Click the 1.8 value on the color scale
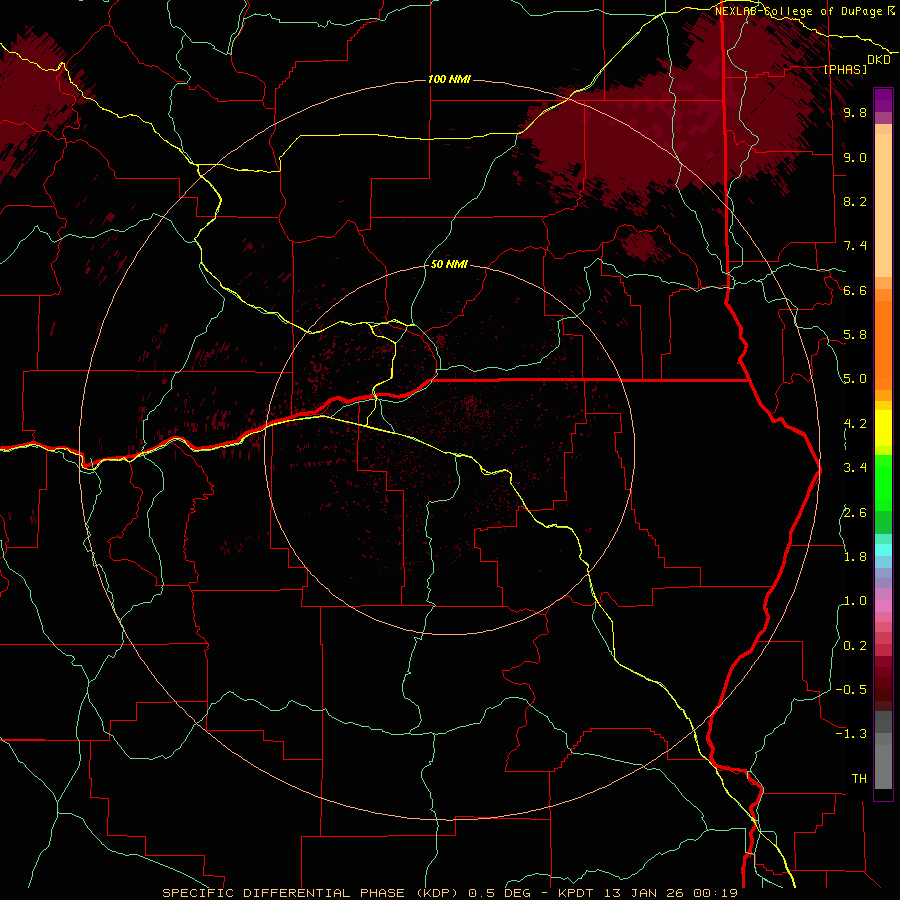Viewport: 900px width, 900px height. click(x=855, y=557)
